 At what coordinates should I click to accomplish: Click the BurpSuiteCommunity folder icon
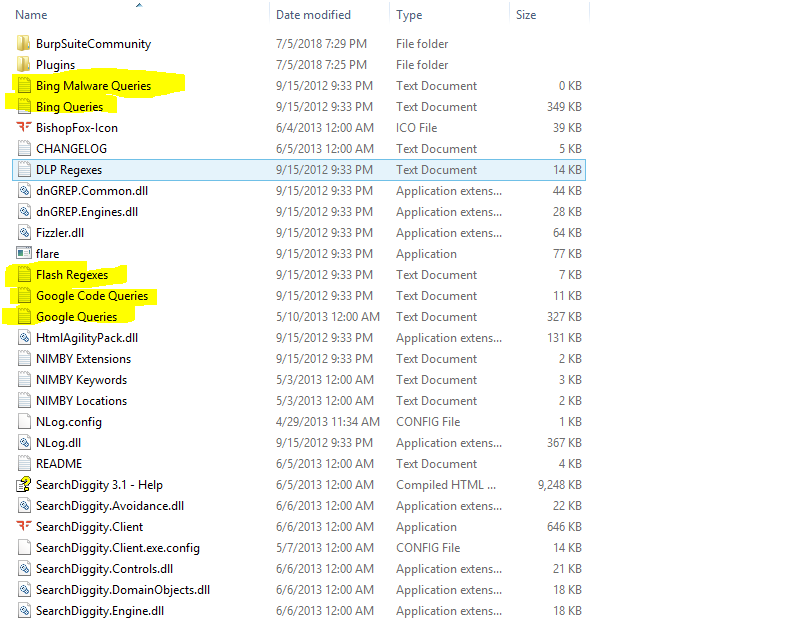(24, 44)
